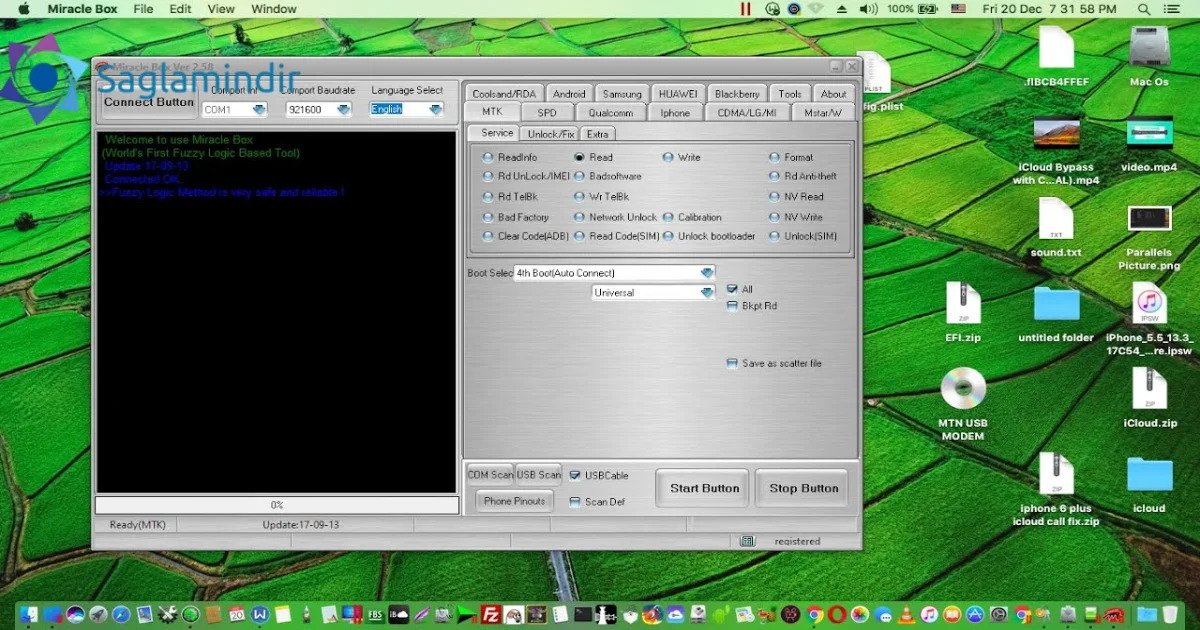Click inside the black log console area
The width and height of the screenshot is (1200, 630).
point(276,311)
